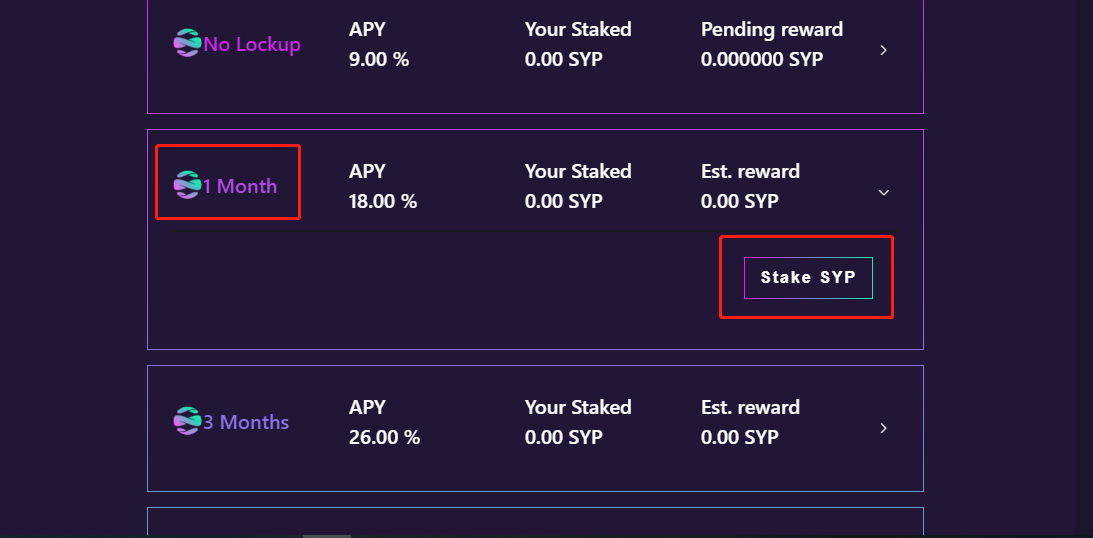Expand the 3 Months pool chevron
Screen dimensions: 1093x538
pyautogui.click(x=883, y=428)
